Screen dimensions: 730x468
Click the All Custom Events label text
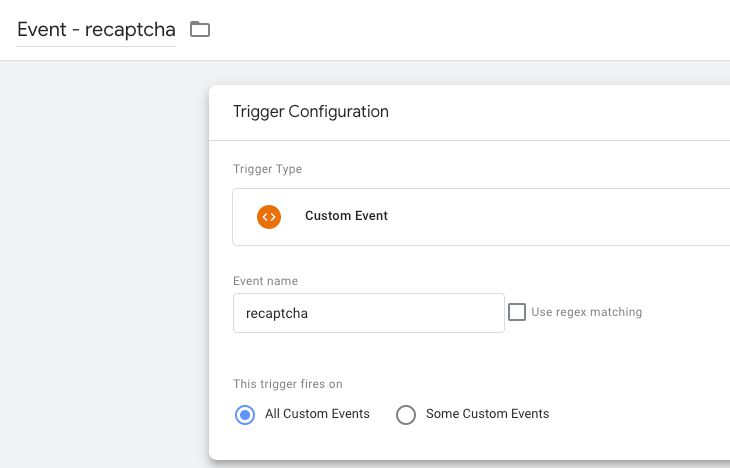(317, 414)
